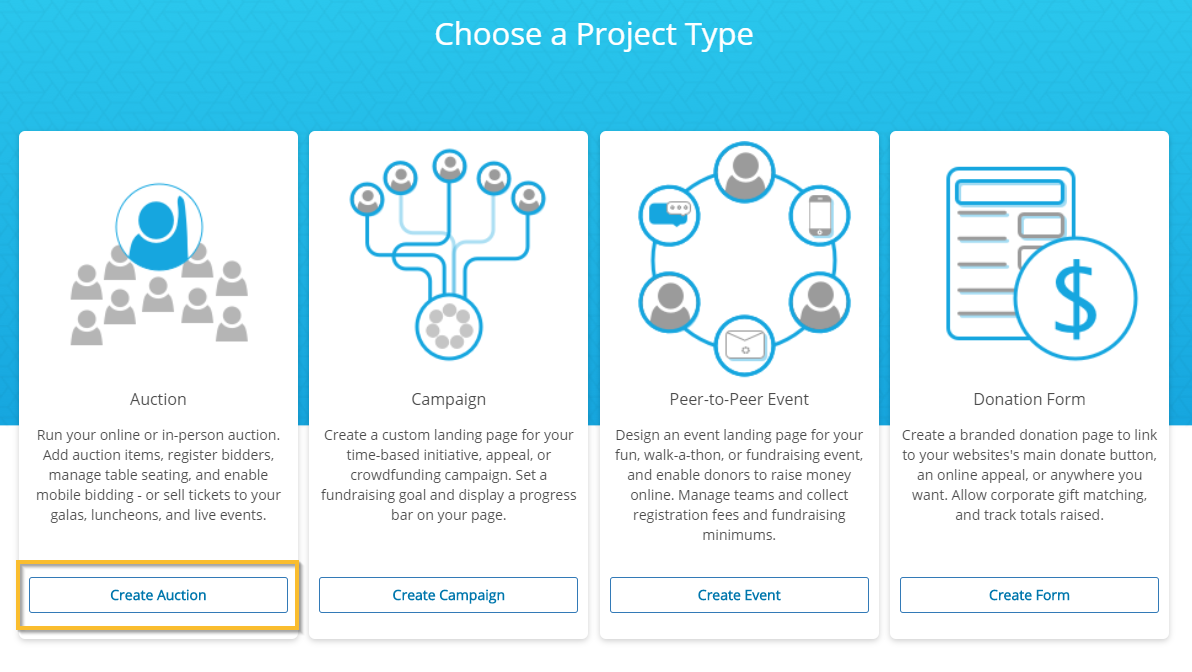Click the Create Form button
This screenshot has width=1192, height=672.
(x=1029, y=595)
